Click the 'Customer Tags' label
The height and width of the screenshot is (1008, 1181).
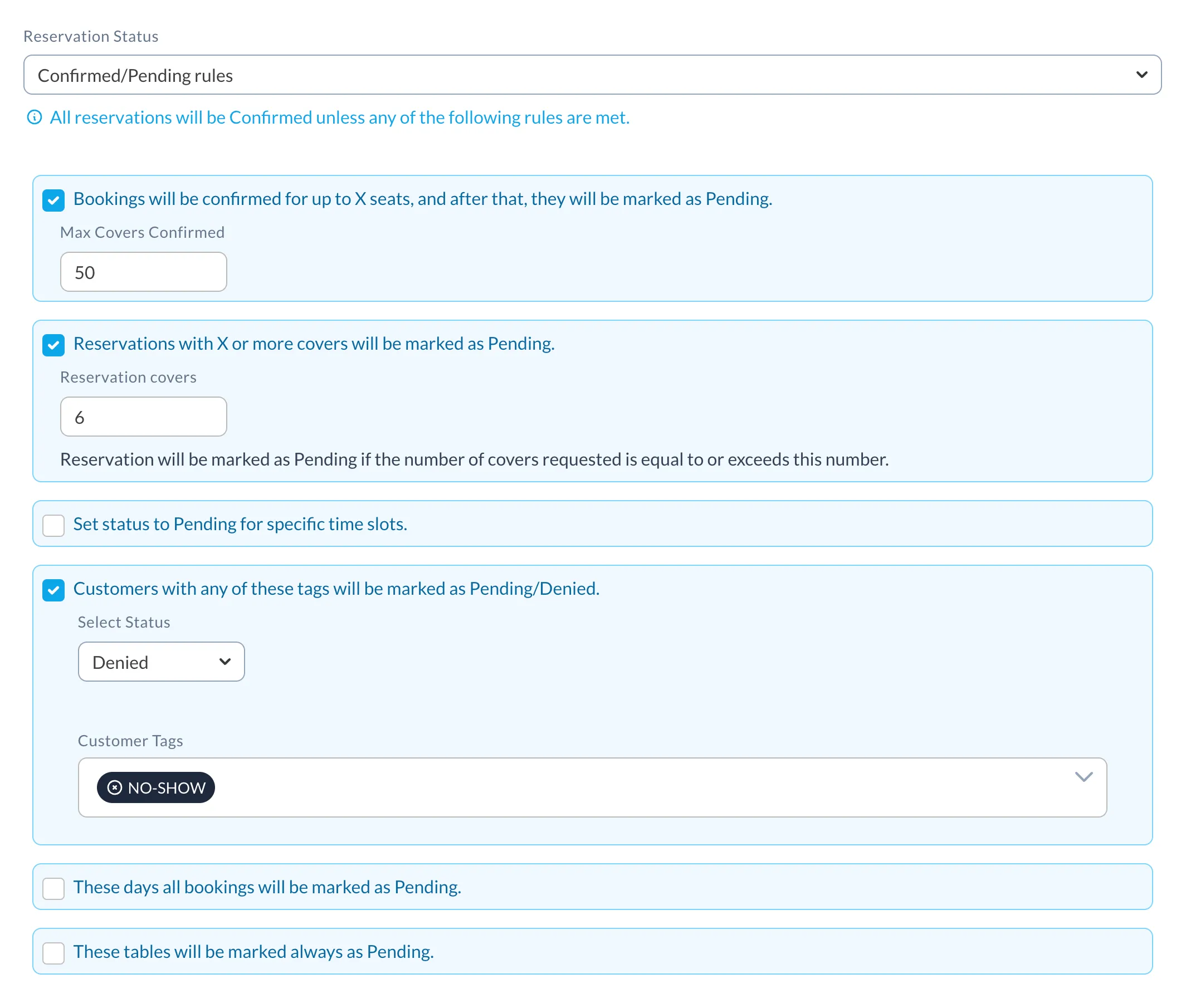tap(130, 740)
